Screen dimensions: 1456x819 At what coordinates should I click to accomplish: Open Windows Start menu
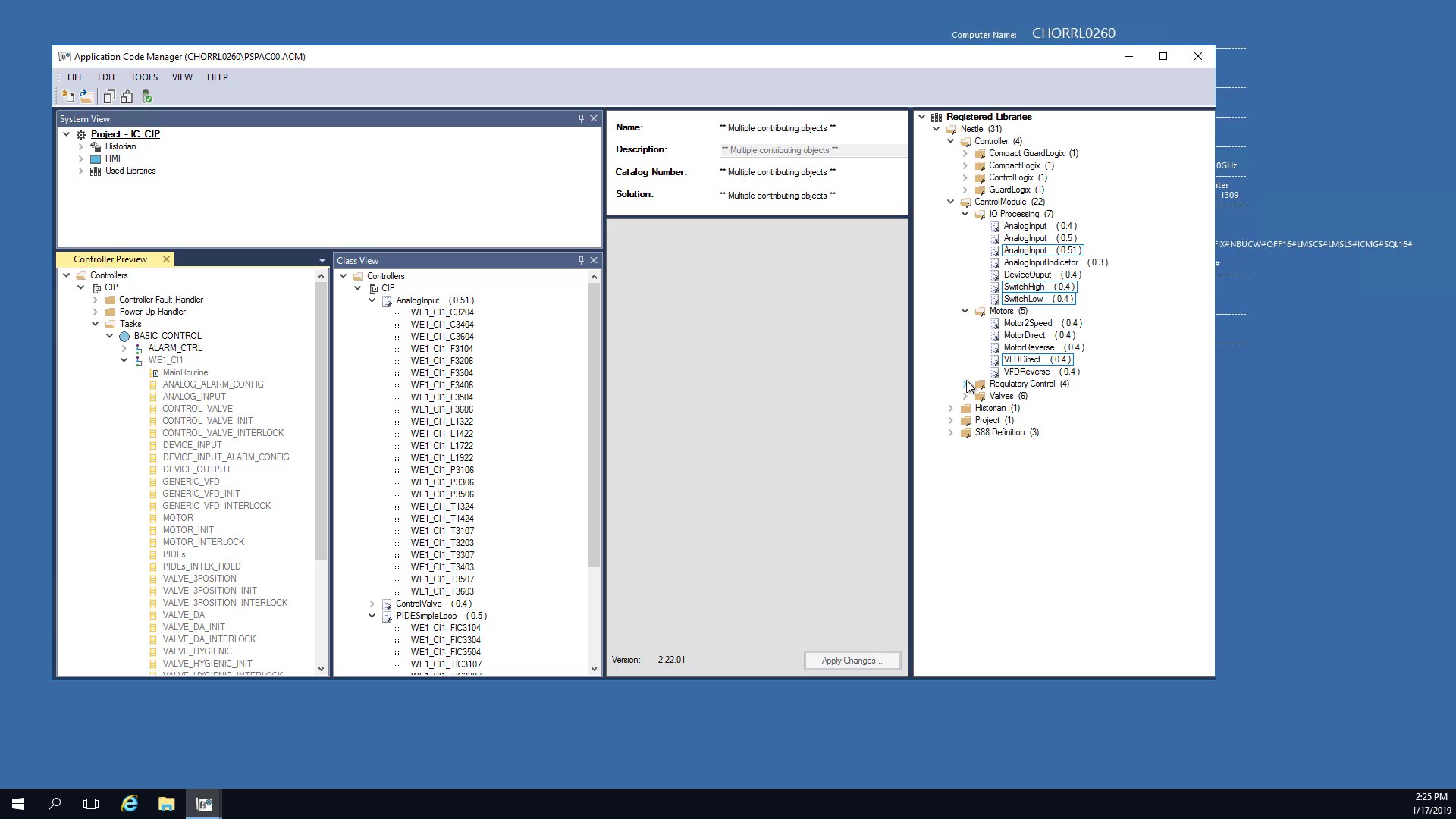coord(18,804)
